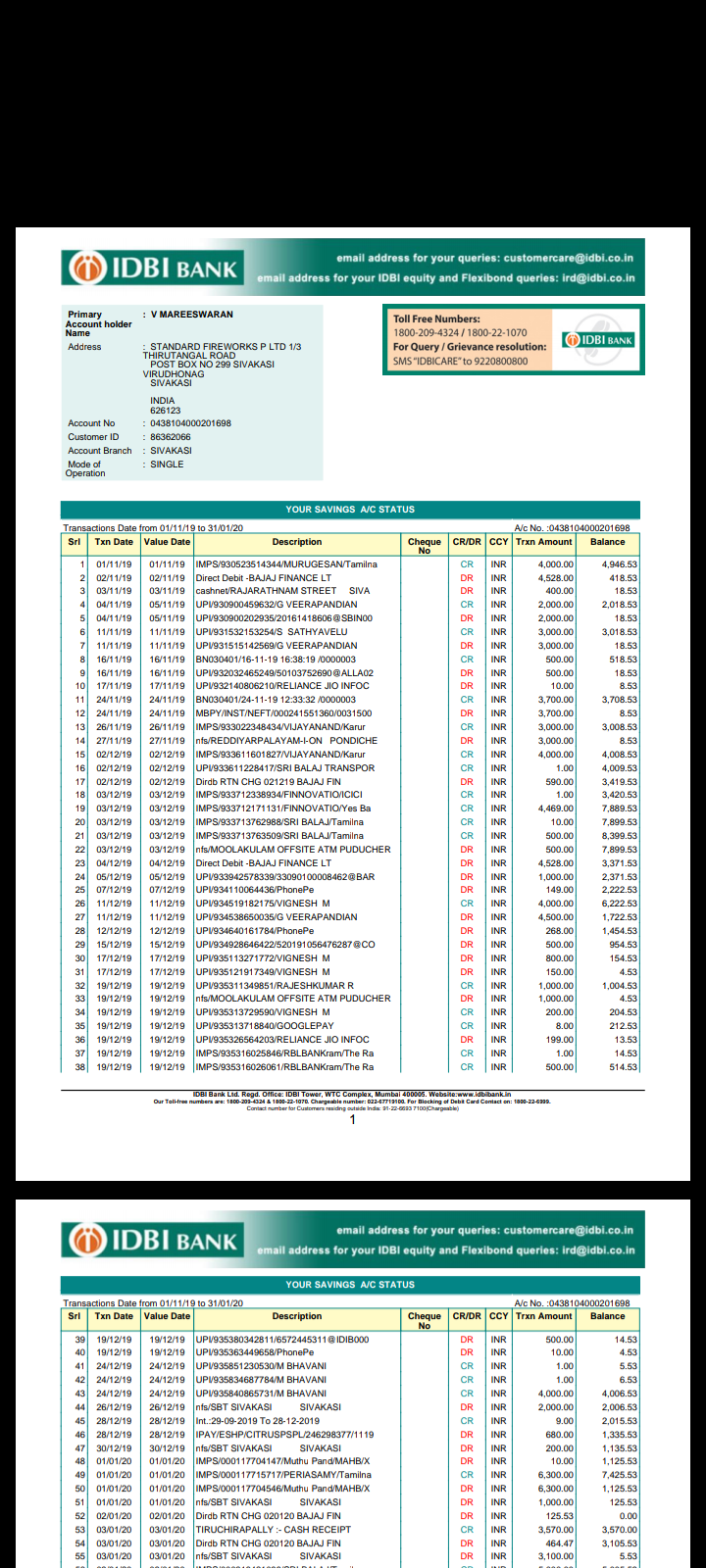706x1568 pixels.
Task: Select cashnet/RAJARATHNAM STREET SIVA description
Action: click(282, 591)
